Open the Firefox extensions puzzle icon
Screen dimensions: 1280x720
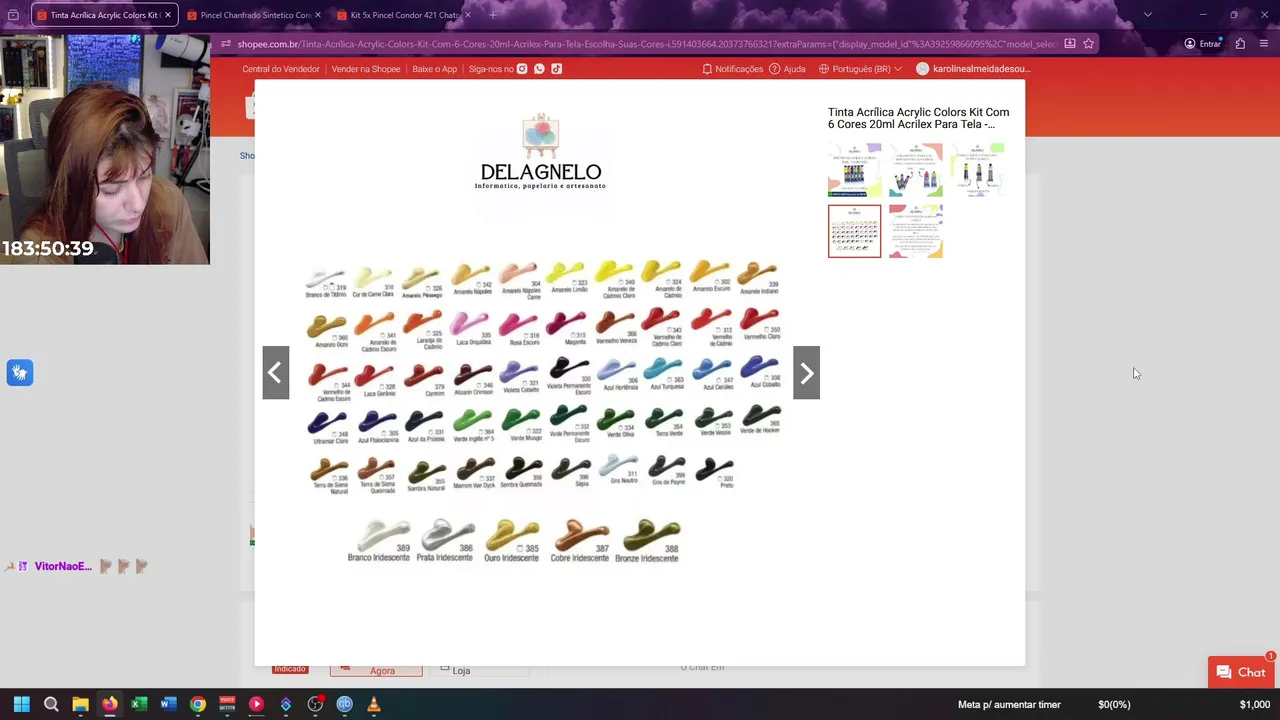(1240, 44)
